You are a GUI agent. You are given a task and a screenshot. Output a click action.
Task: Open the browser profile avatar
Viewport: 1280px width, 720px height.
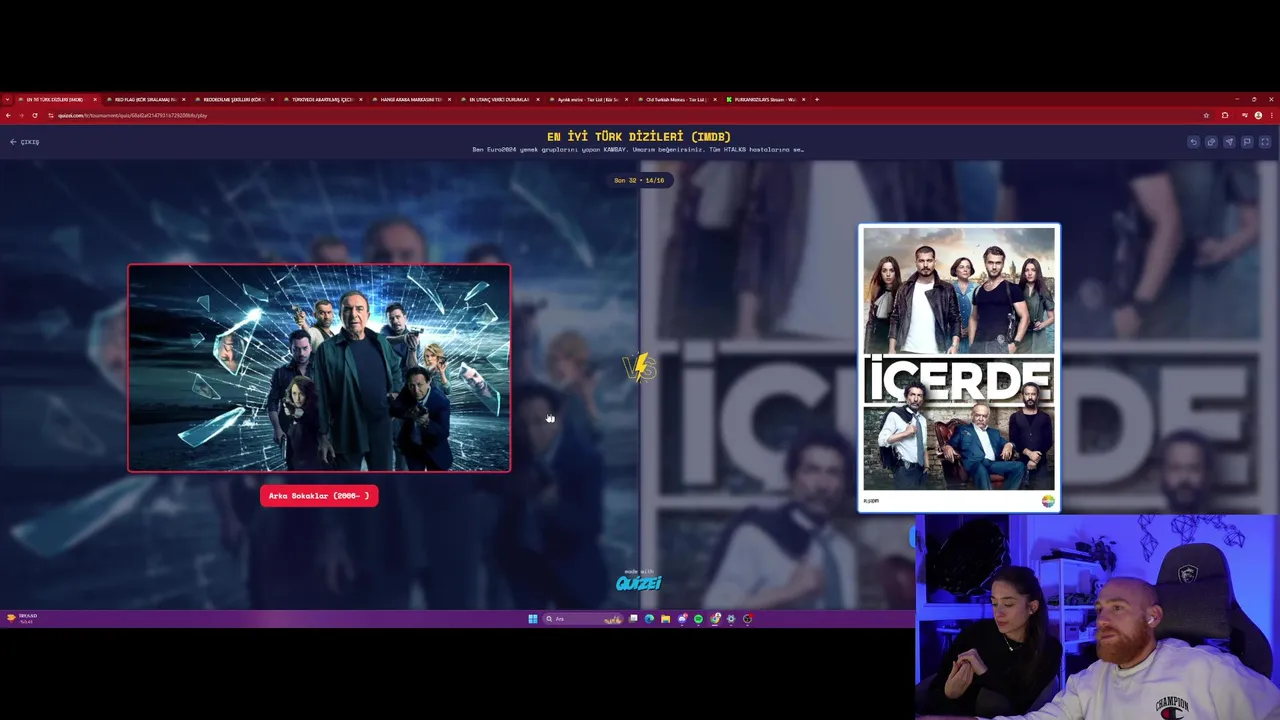tap(1258, 115)
